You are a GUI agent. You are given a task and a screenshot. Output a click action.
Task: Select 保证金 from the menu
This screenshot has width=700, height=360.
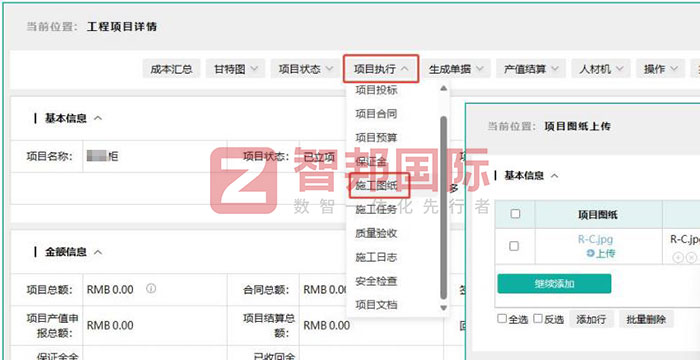point(371,162)
